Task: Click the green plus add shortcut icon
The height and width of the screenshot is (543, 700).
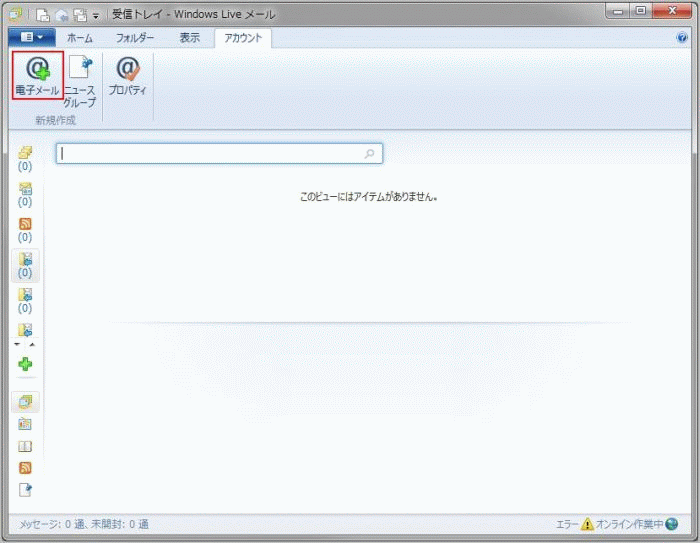Action: tap(25, 365)
